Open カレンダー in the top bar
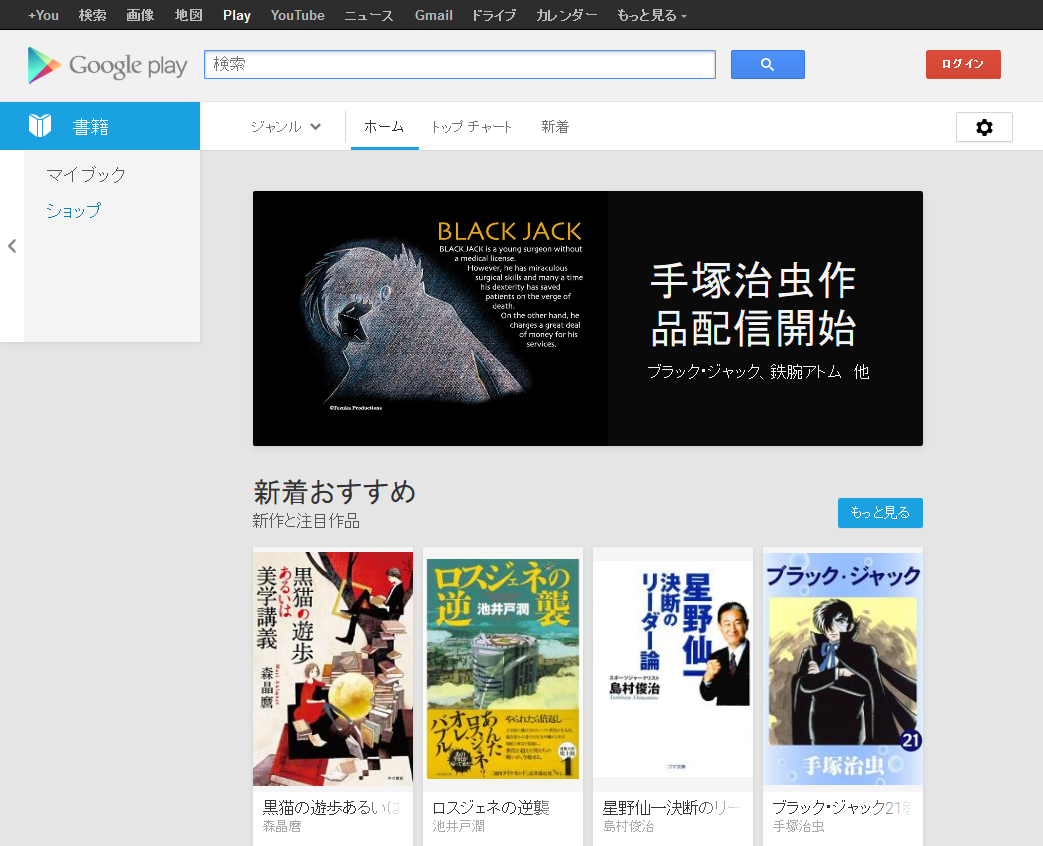1043x846 pixels. coord(567,15)
